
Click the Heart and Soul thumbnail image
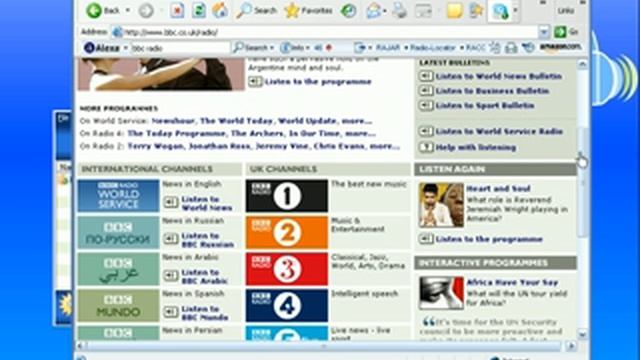(441, 205)
